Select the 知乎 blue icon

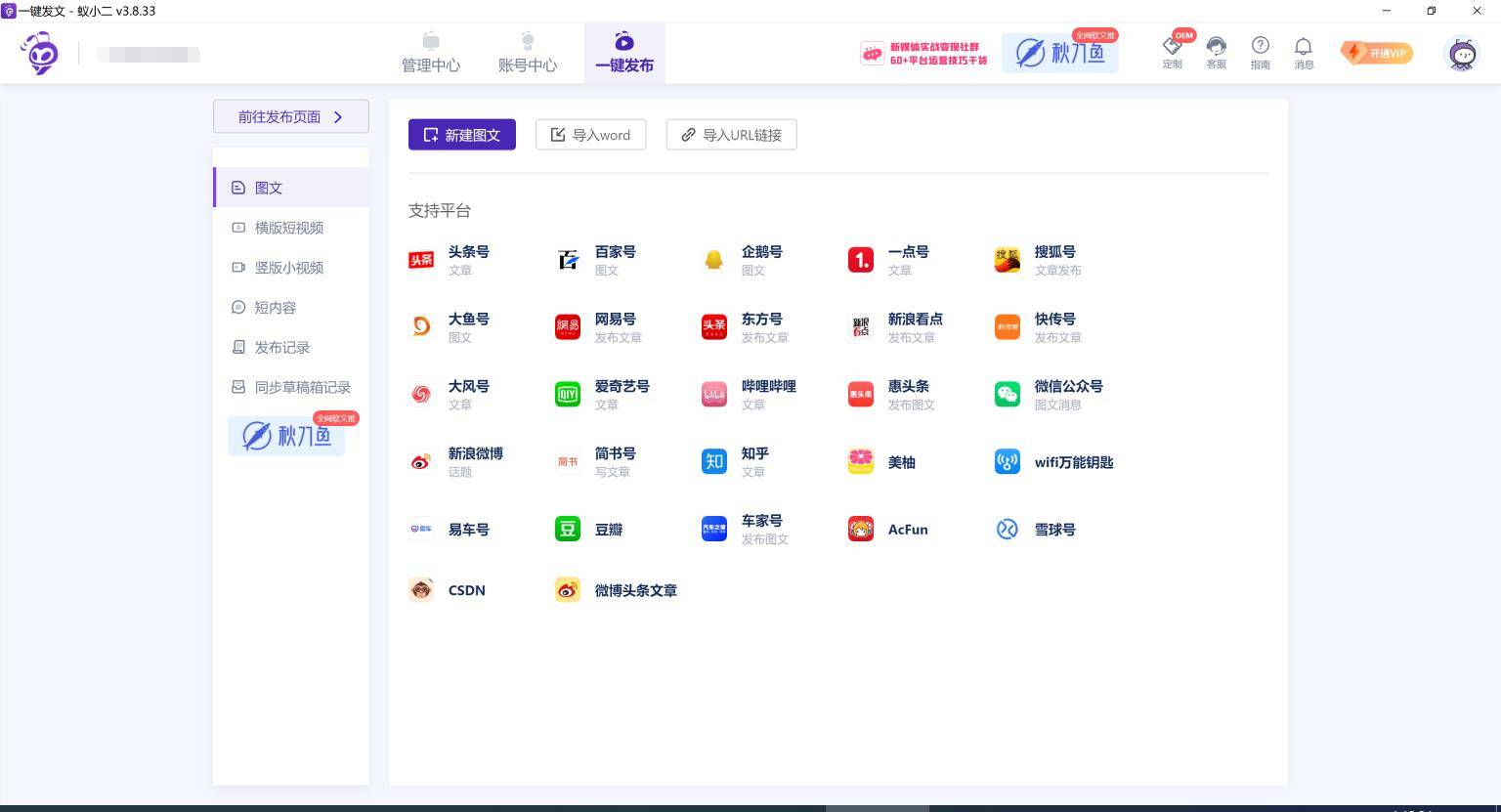pyautogui.click(x=714, y=462)
